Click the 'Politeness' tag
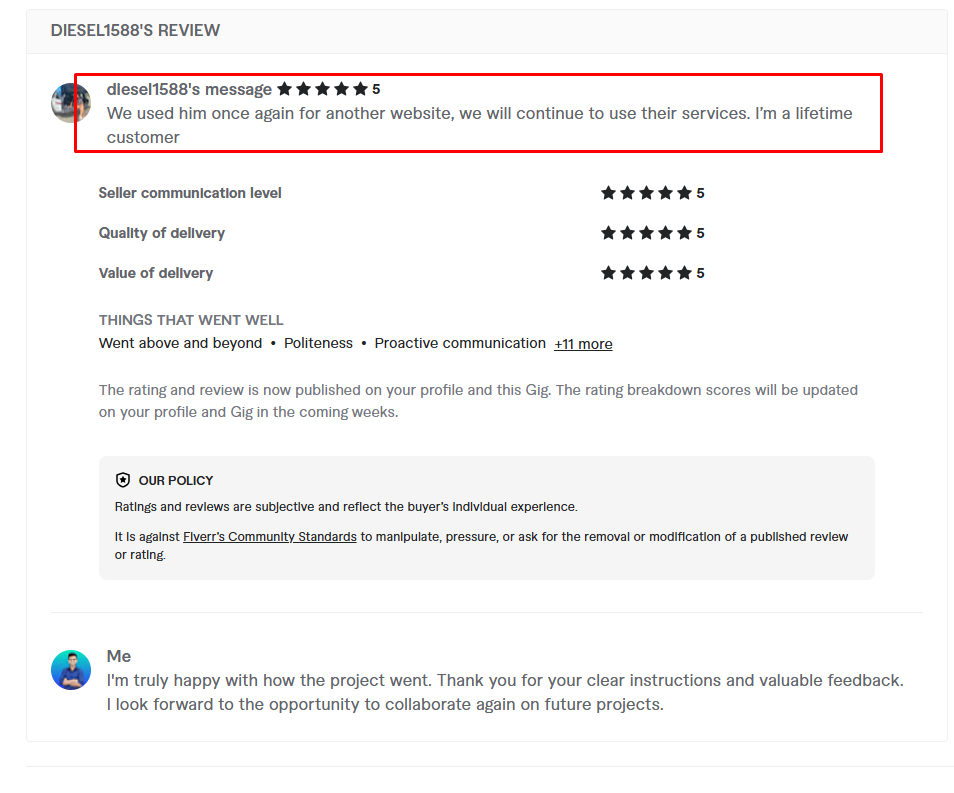954x793 pixels. pos(318,343)
